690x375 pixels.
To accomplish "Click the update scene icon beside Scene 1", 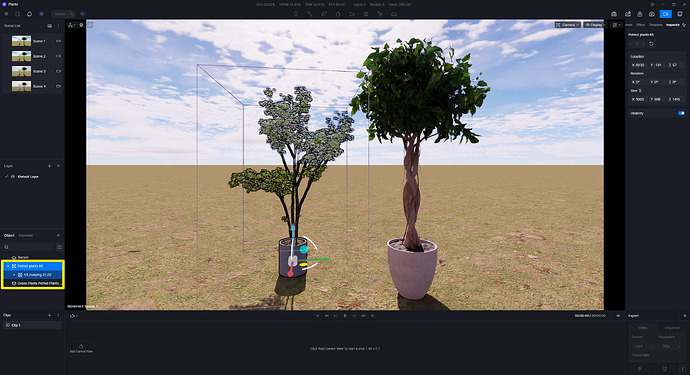I will 58,41.
